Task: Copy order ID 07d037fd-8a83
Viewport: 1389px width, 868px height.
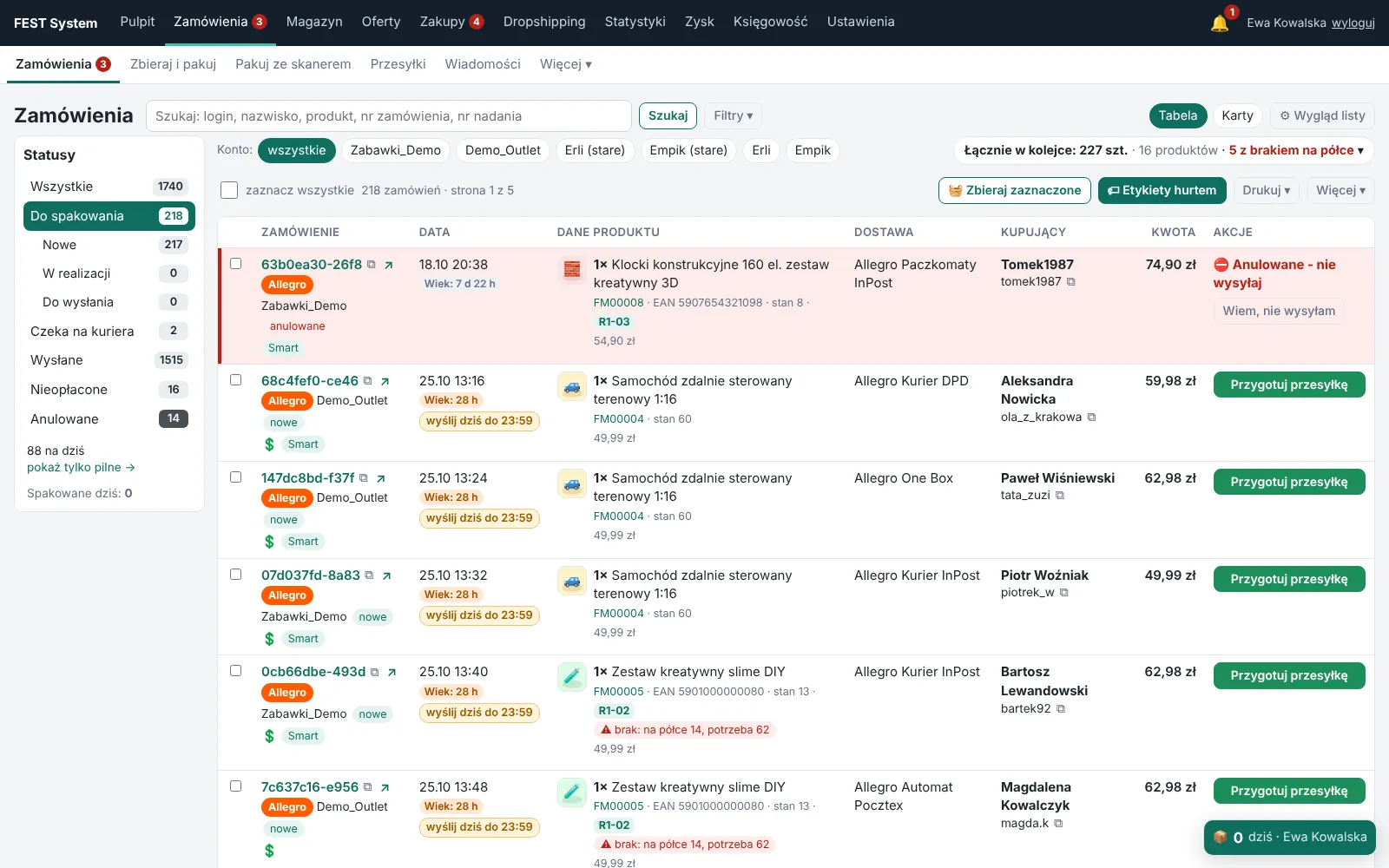Action: [370, 575]
